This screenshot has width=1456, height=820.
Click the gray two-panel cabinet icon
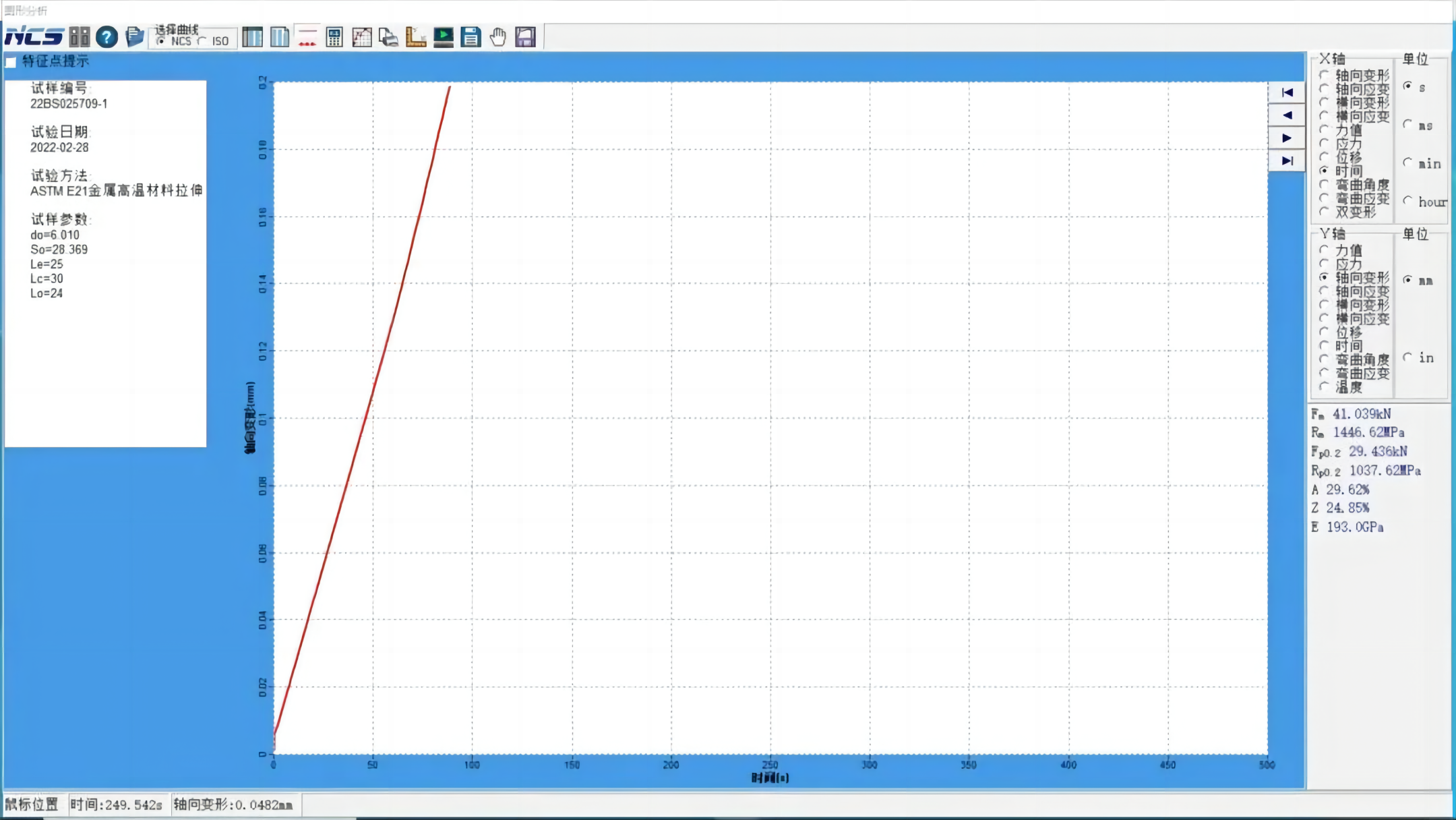(x=80, y=36)
